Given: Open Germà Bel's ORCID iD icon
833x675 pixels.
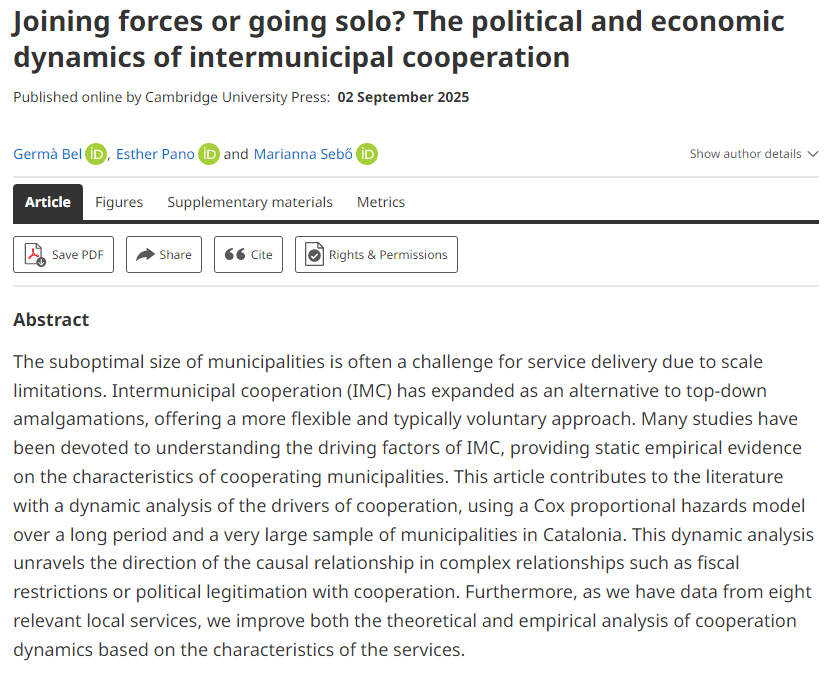Looking at the screenshot, I should click(96, 154).
